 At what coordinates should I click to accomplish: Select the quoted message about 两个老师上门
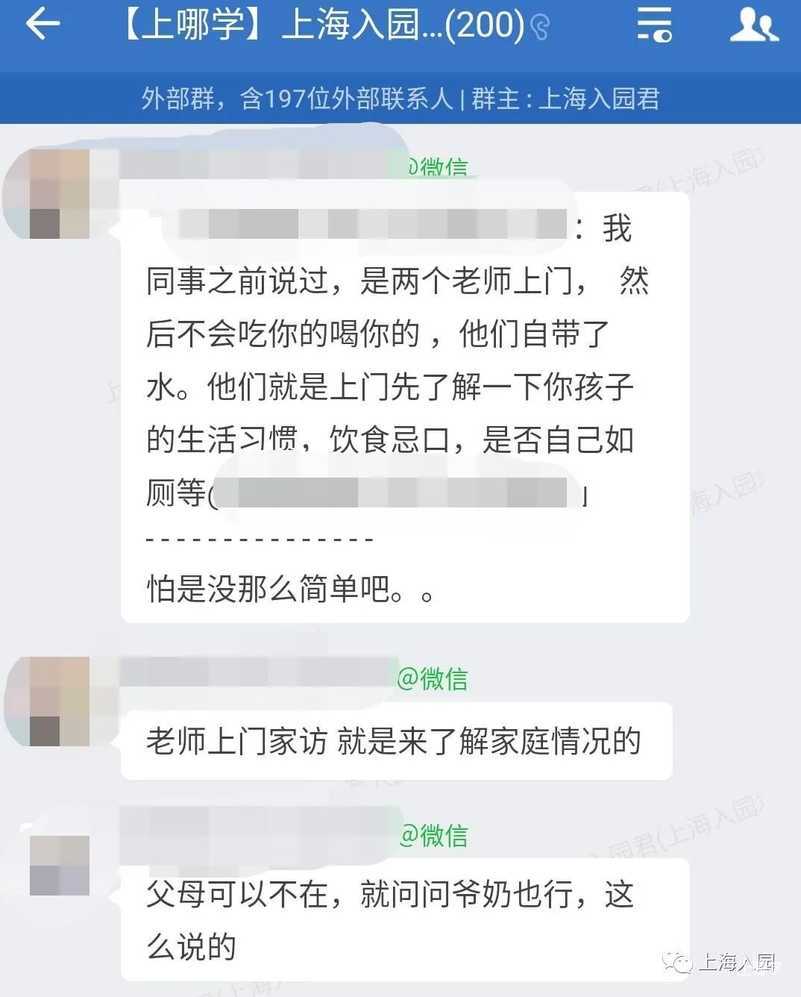[397, 360]
